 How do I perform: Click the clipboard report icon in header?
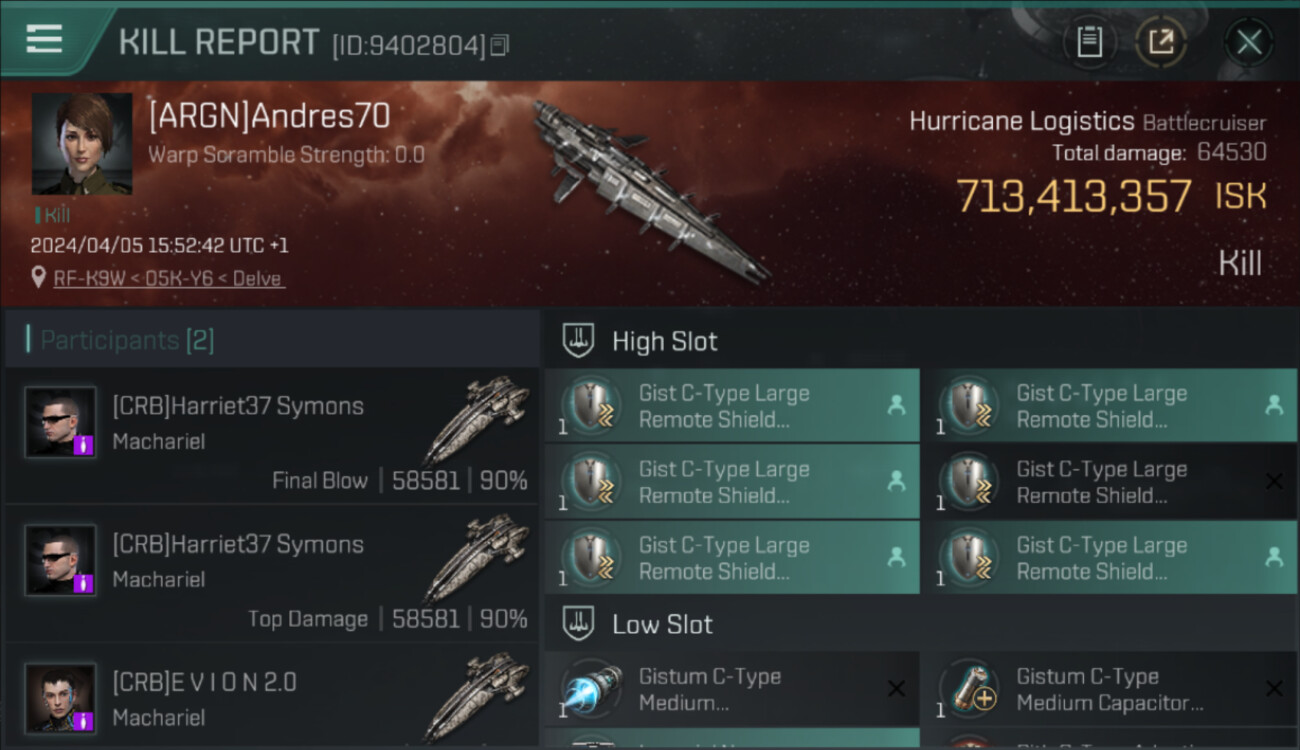click(x=1089, y=42)
